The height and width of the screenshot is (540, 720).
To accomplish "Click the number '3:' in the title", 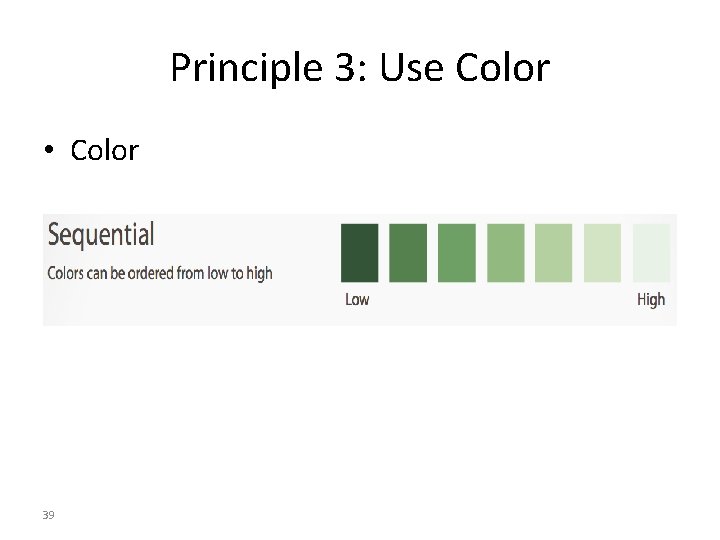I will [x=339, y=69].
